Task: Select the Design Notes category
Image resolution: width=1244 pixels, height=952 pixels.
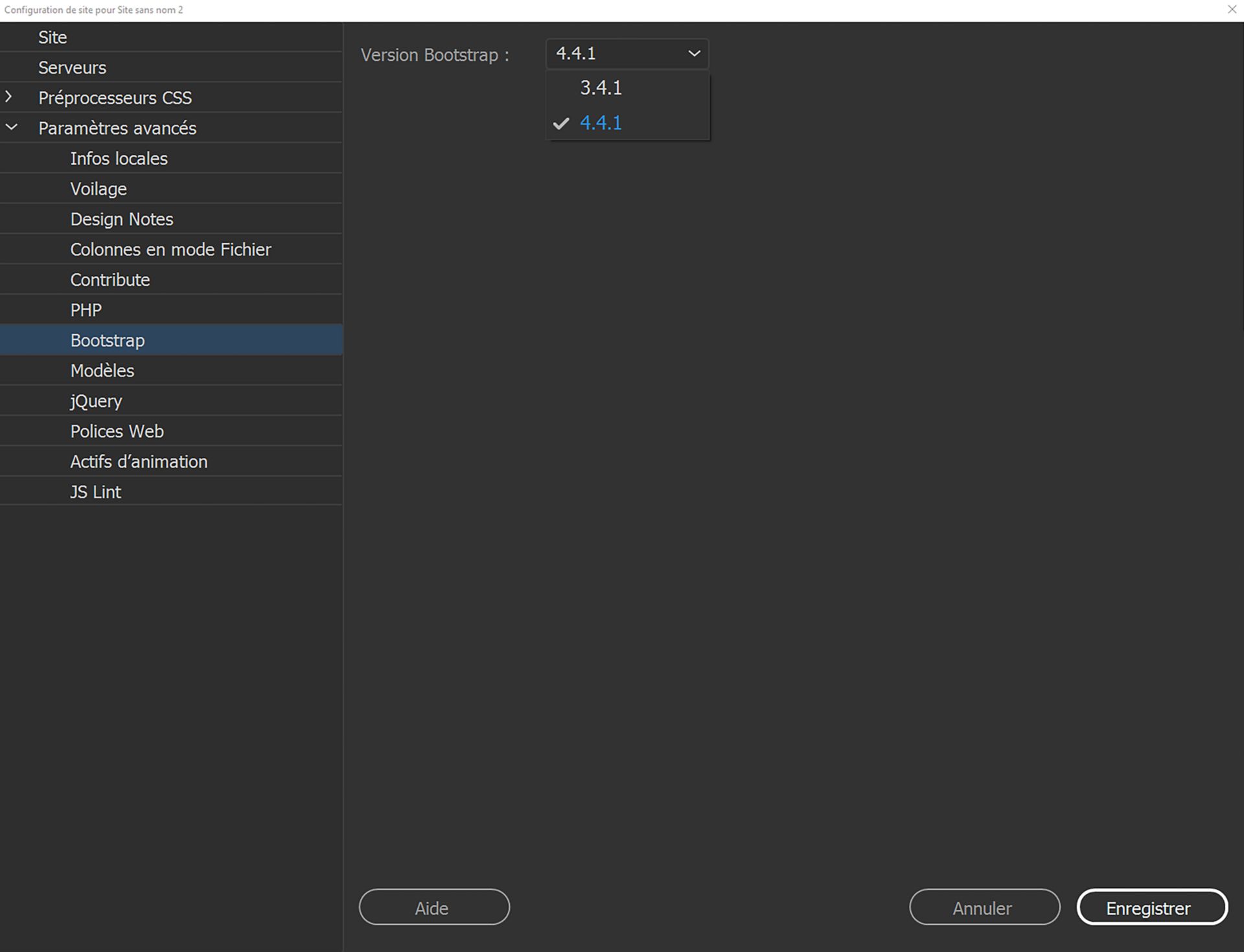Action: 121,219
